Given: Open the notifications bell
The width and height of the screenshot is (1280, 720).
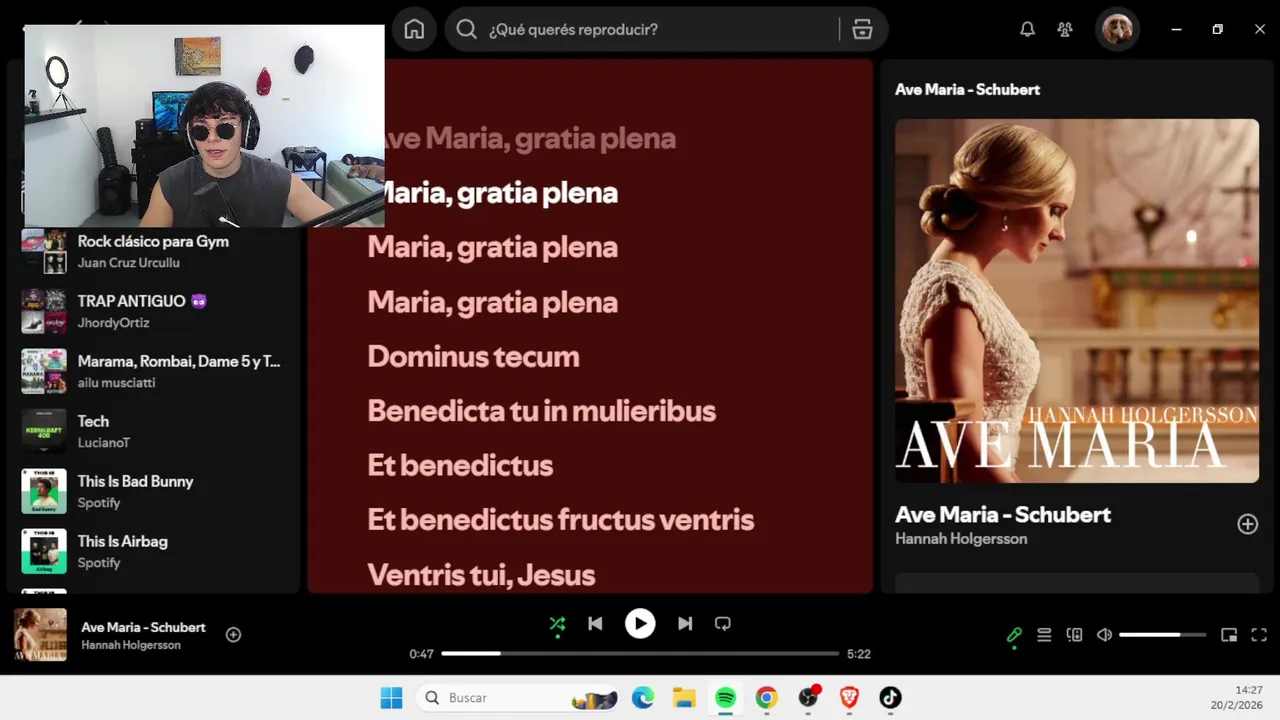Looking at the screenshot, I should pyautogui.click(x=1027, y=30).
